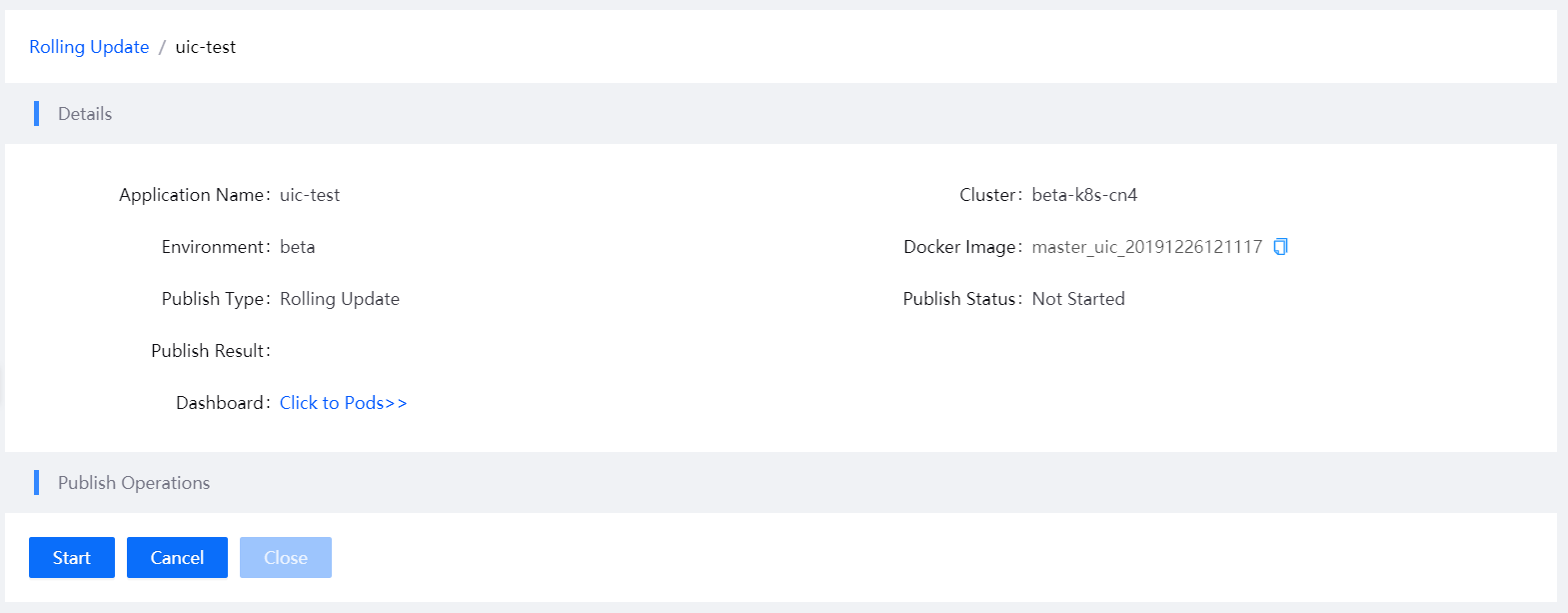Click the Details section header

pyautogui.click(x=85, y=114)
